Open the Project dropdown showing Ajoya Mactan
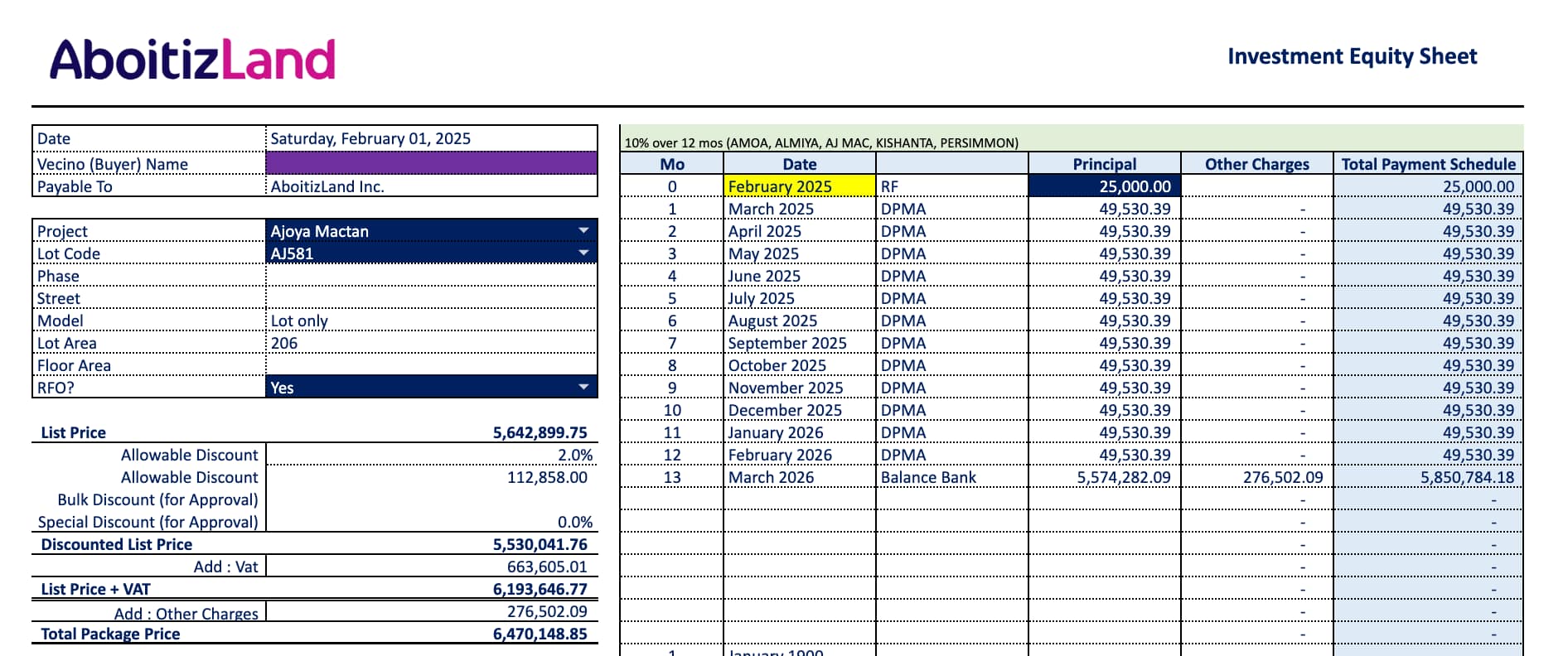 coord(583,230)
